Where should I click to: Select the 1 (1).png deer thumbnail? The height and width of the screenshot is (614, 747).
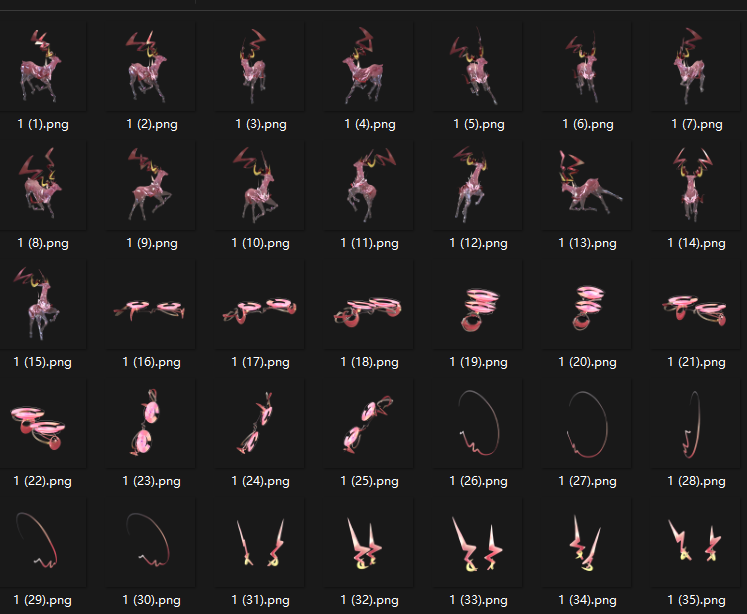click(x=43, y=68)
